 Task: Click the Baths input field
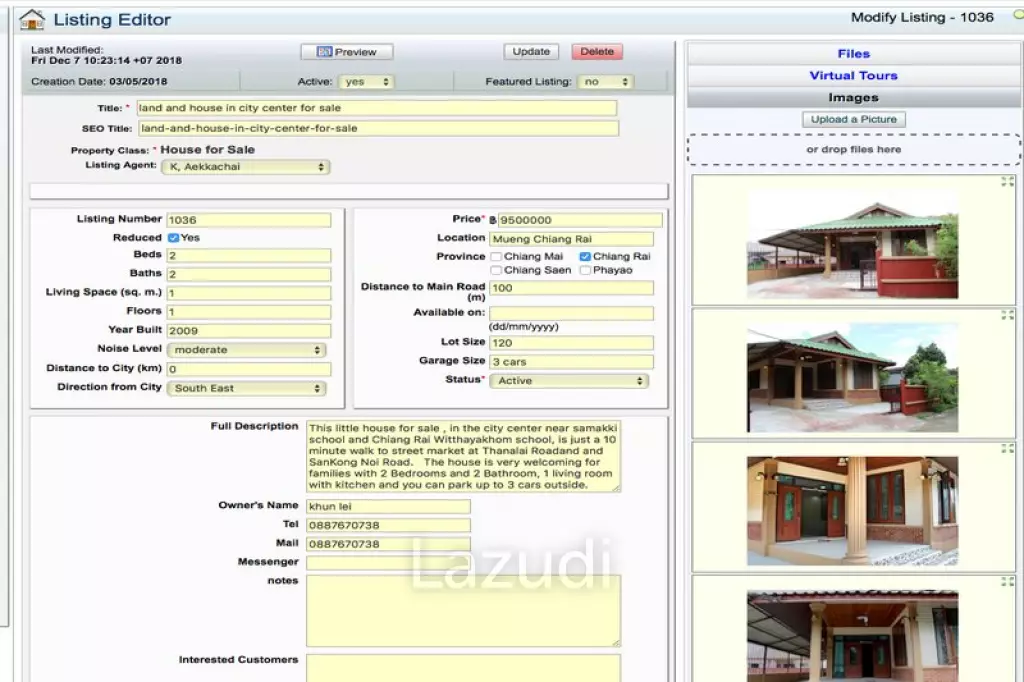[x=249, y=274]
